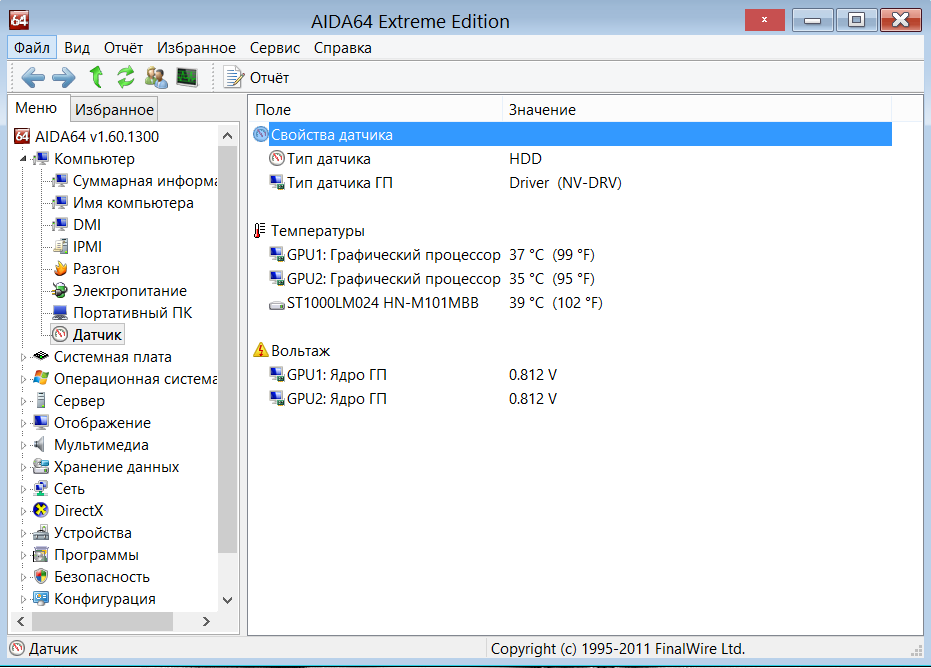Click the Отчёт report toolbar button
This screenshot has width=931, height=668.
click(256, 77)
